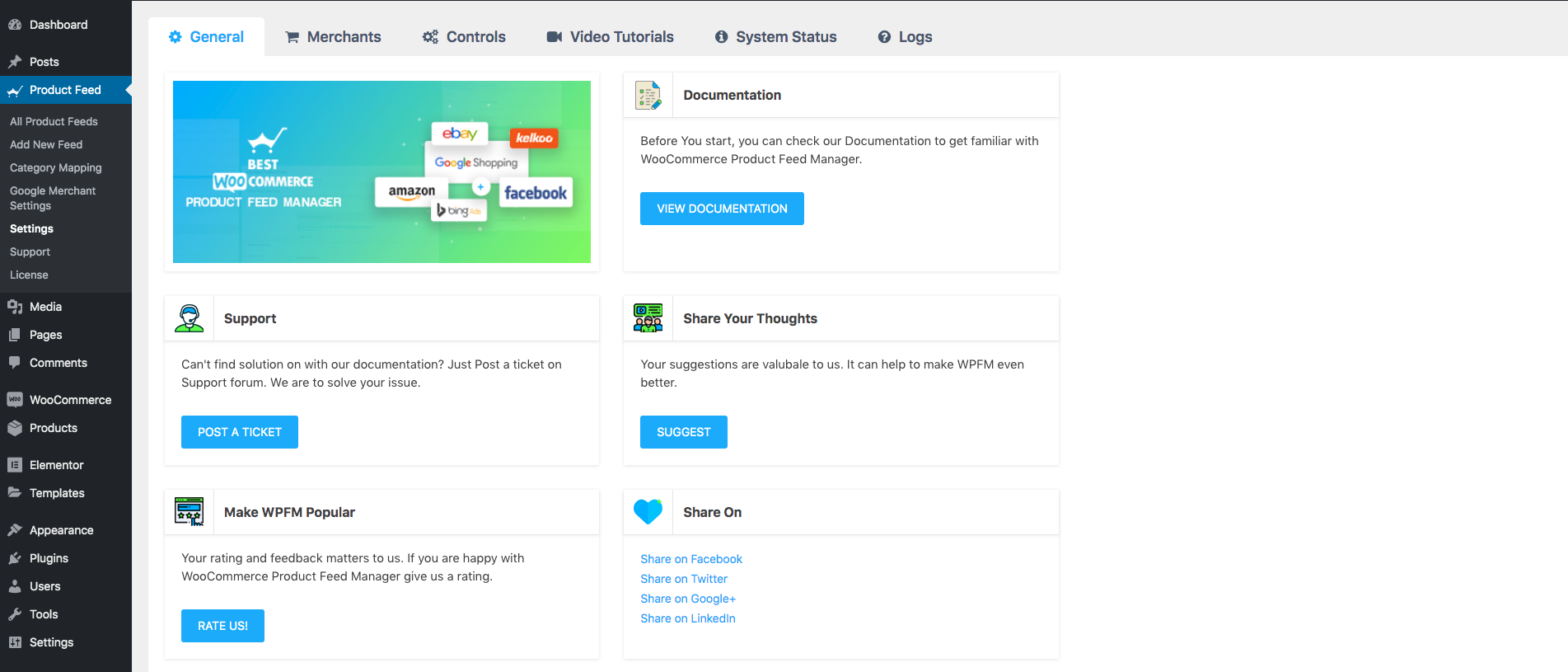
Task: Click the Comments bubble icon
Action: tap(15, 363)
